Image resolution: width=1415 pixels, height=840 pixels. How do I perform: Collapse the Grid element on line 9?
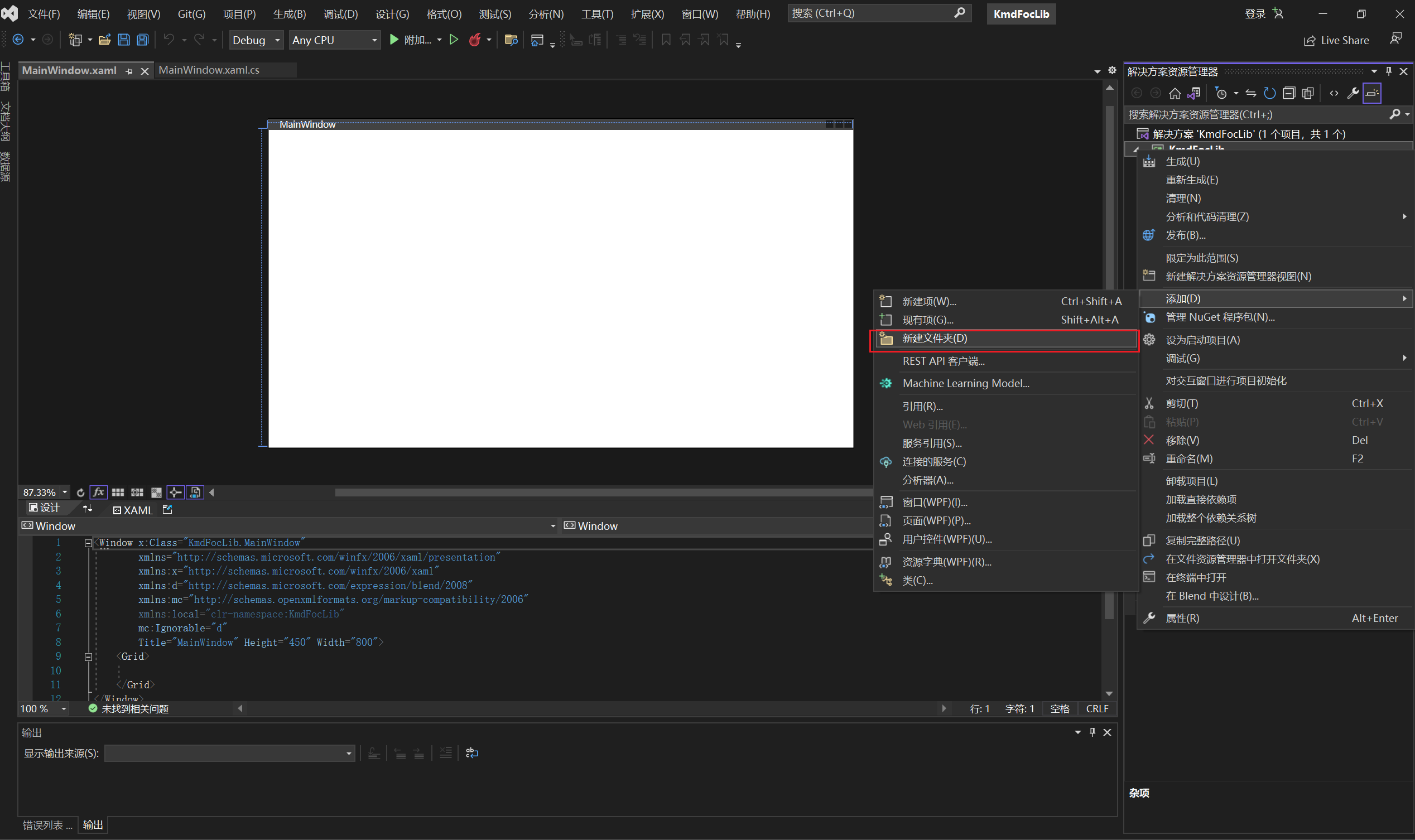88,656
